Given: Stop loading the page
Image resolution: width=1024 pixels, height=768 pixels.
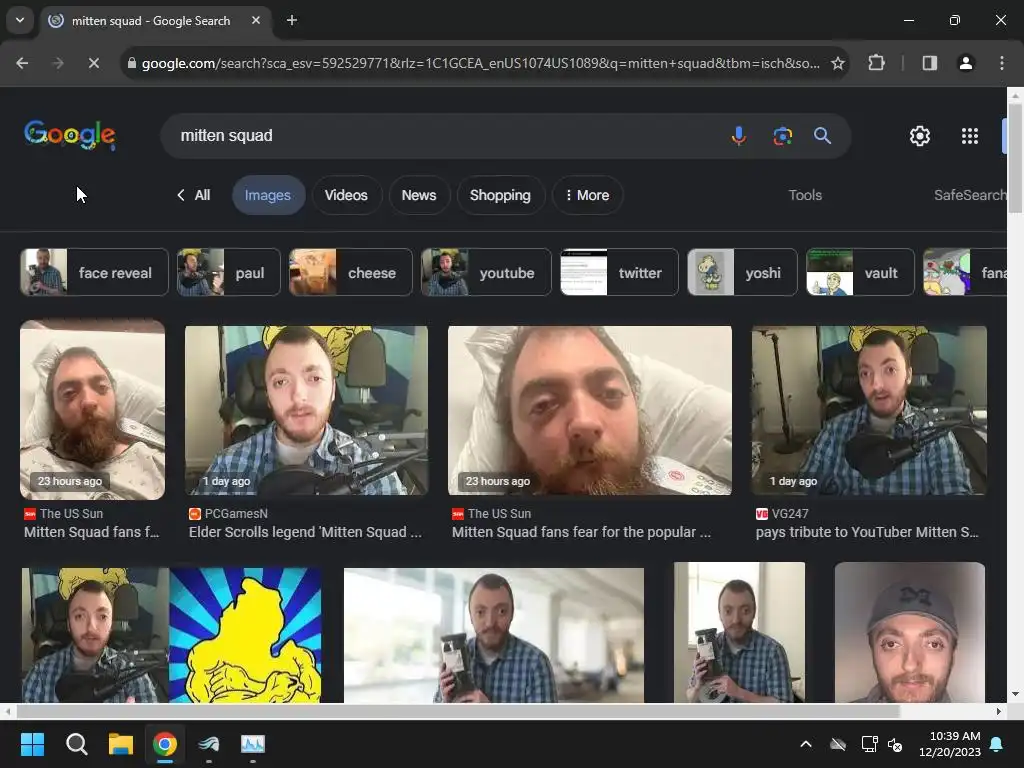Looking at the screenshot, I should click(x=93, y=63).
